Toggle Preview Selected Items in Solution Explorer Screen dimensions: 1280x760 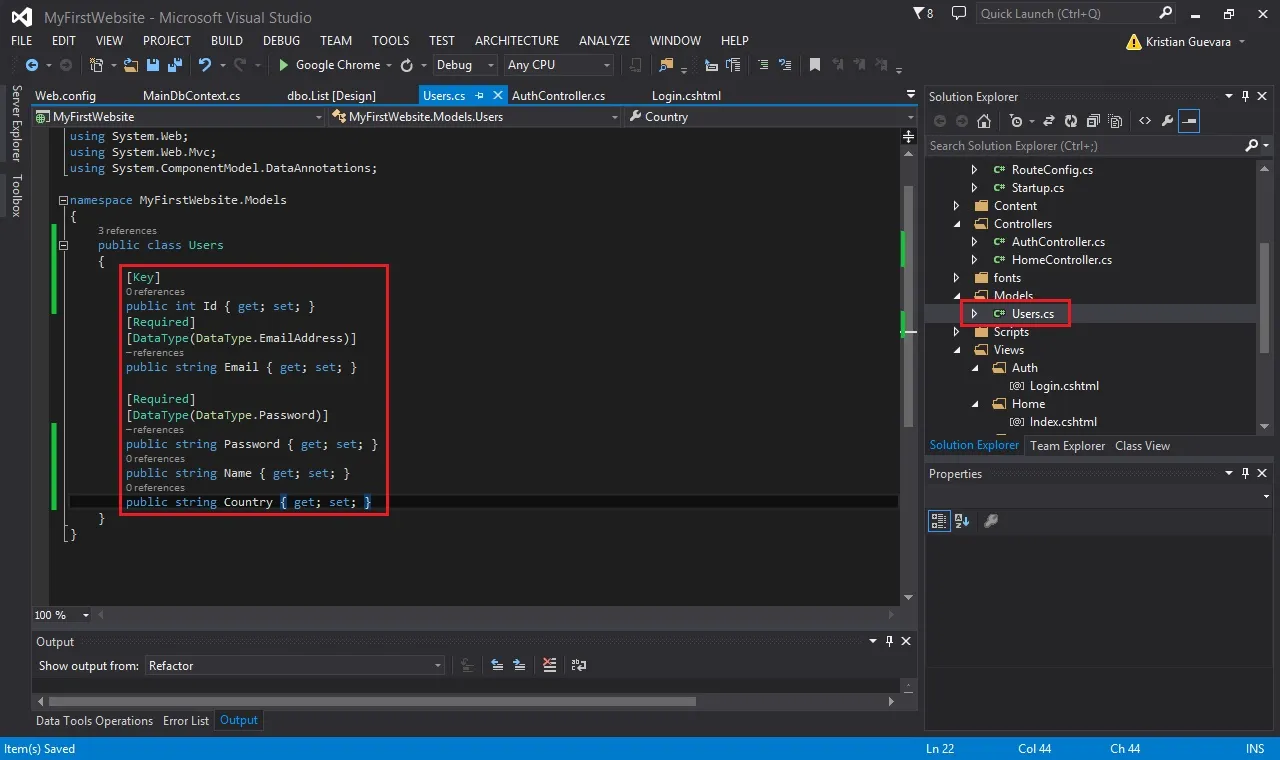(x=1189, y=121)
